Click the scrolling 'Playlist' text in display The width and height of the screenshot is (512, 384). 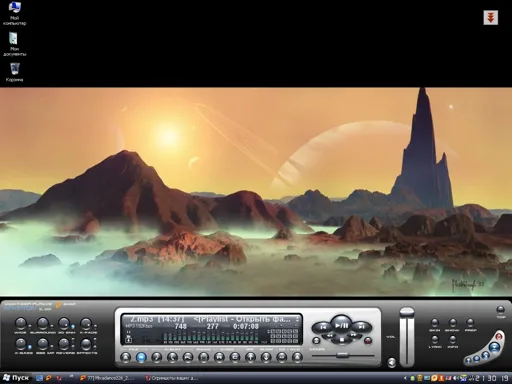point(242,319)
